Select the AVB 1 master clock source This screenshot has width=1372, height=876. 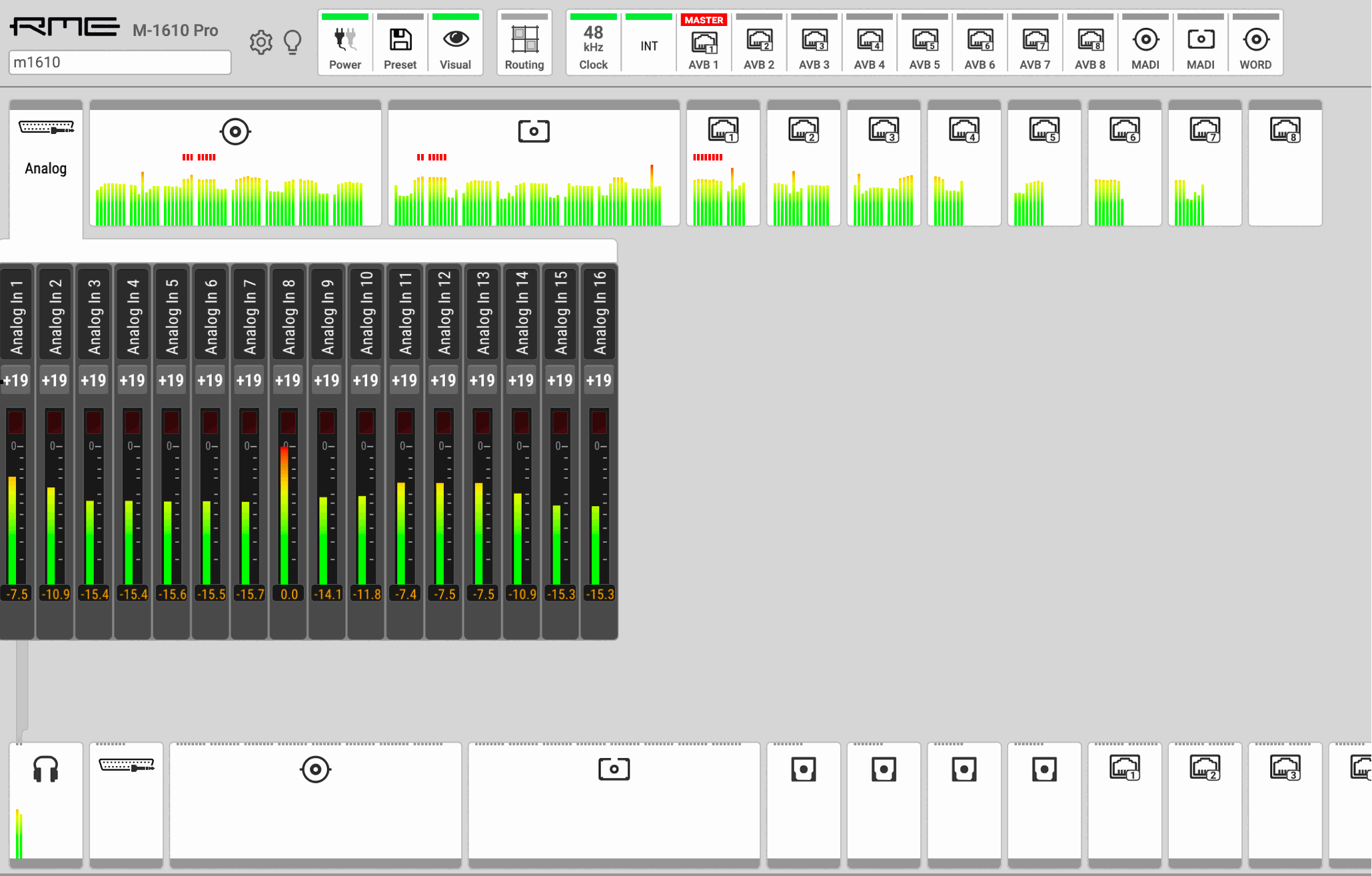pos(703,45)
